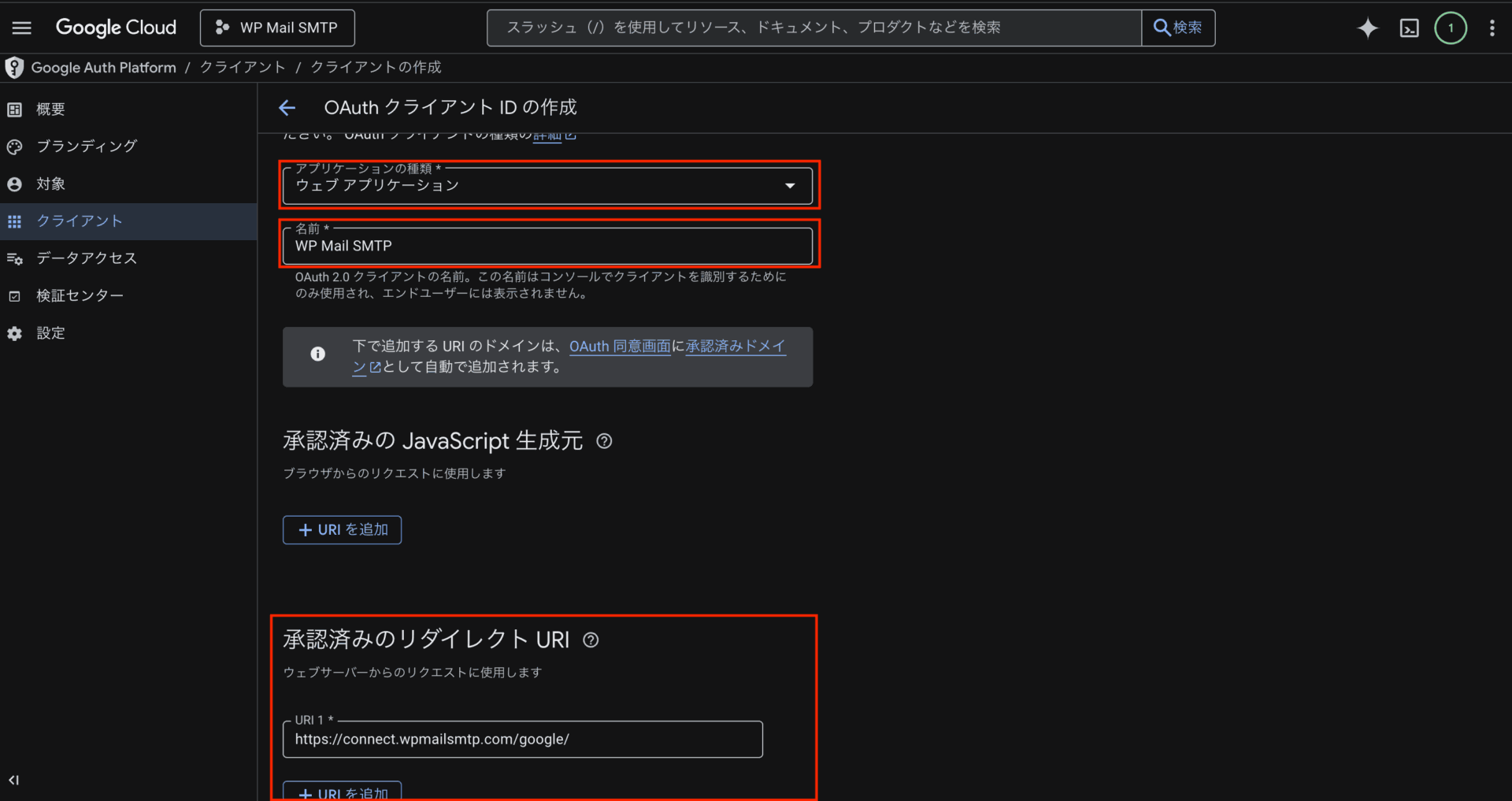Screen dimensions: 1512x801
Task: Click the Gemini sparkle assistant icon
Action: click(x=1367, y=28)
